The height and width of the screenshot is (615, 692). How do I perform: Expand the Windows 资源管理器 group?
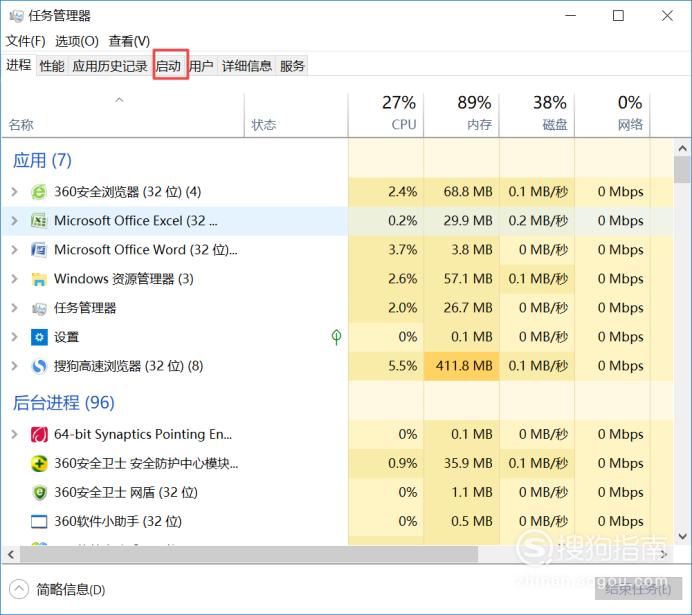coord(15,279)
